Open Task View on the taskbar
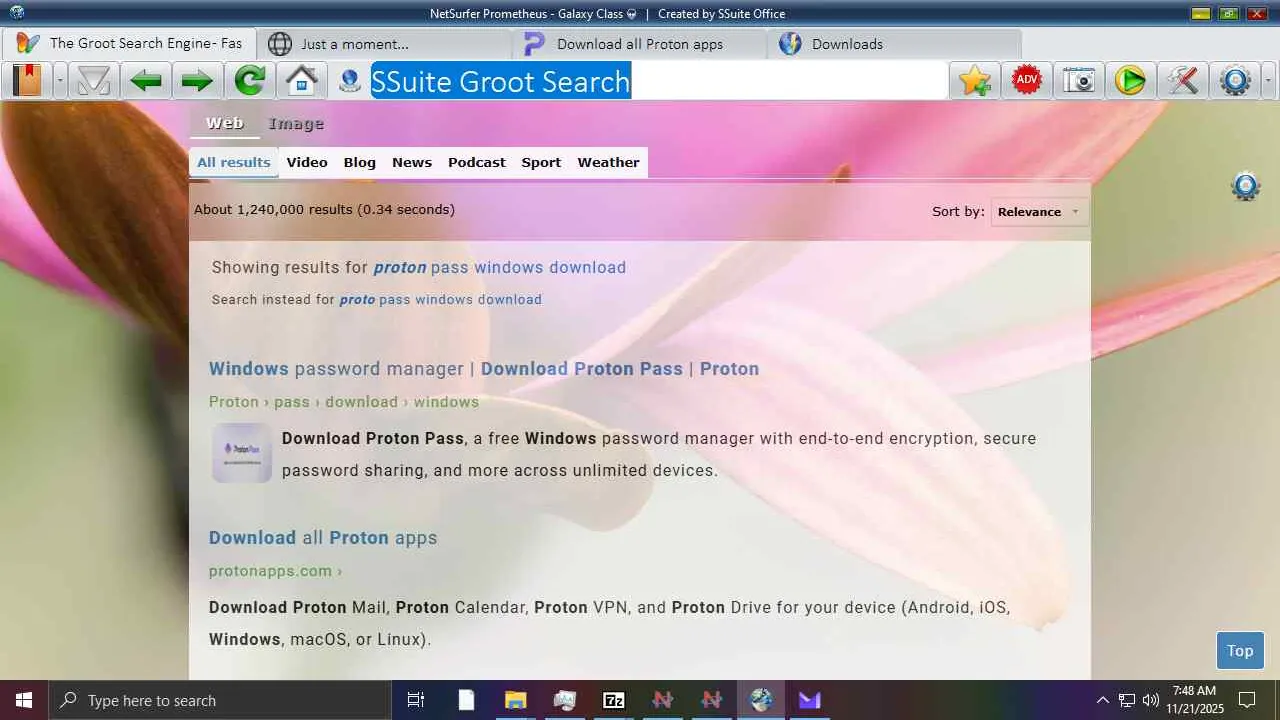 416,700
